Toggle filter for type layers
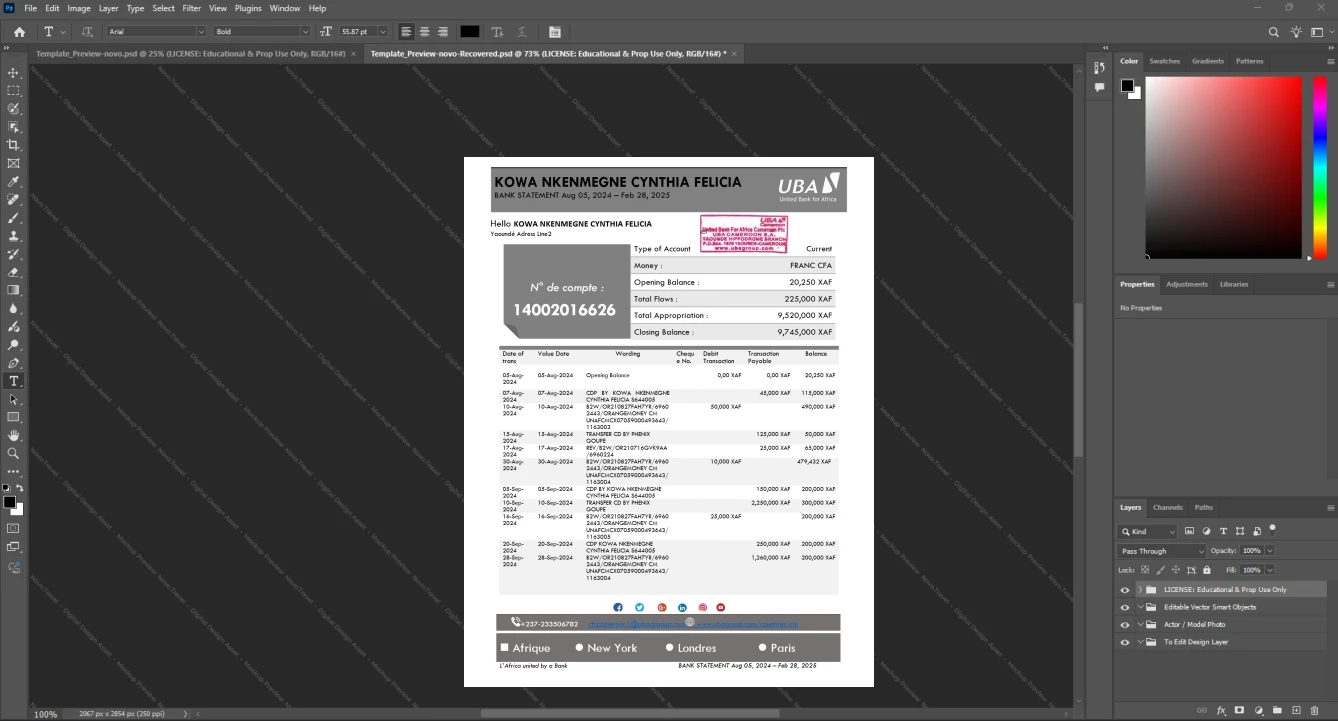1338x721 pixels. 1223,532
